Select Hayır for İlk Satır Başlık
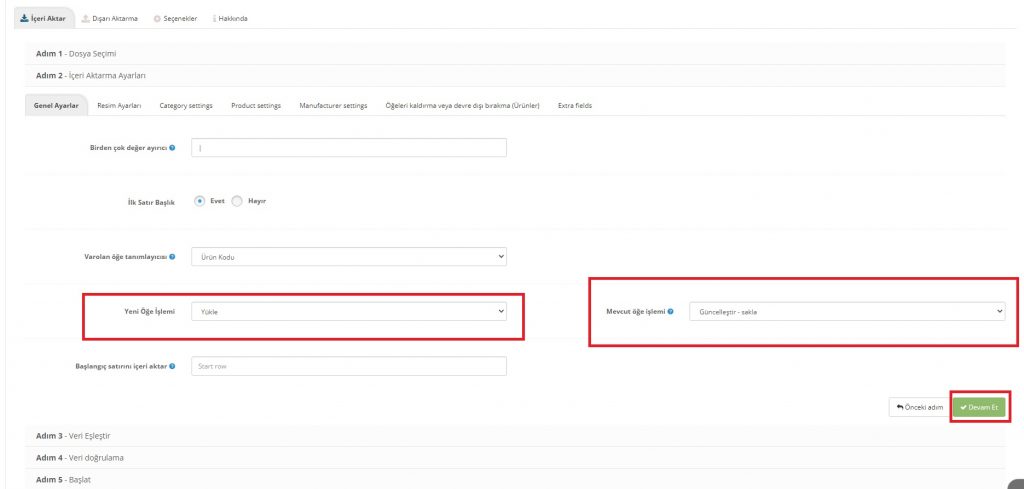 tap(238, 202)
